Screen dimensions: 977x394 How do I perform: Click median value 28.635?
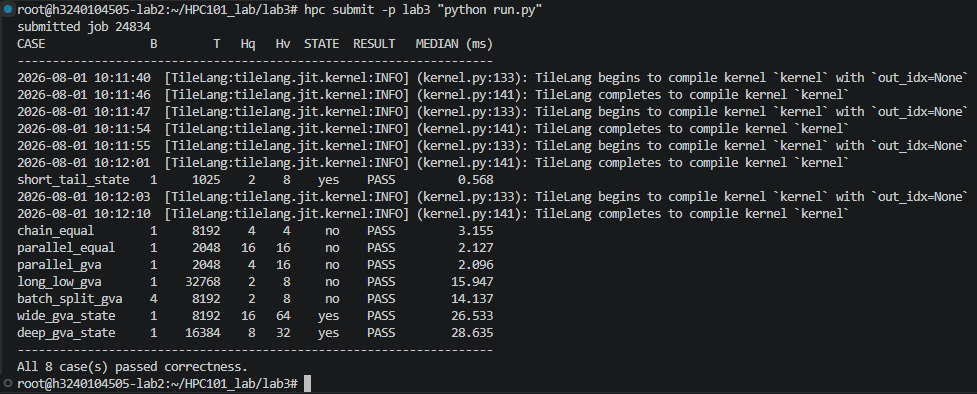tap(472, 333)
